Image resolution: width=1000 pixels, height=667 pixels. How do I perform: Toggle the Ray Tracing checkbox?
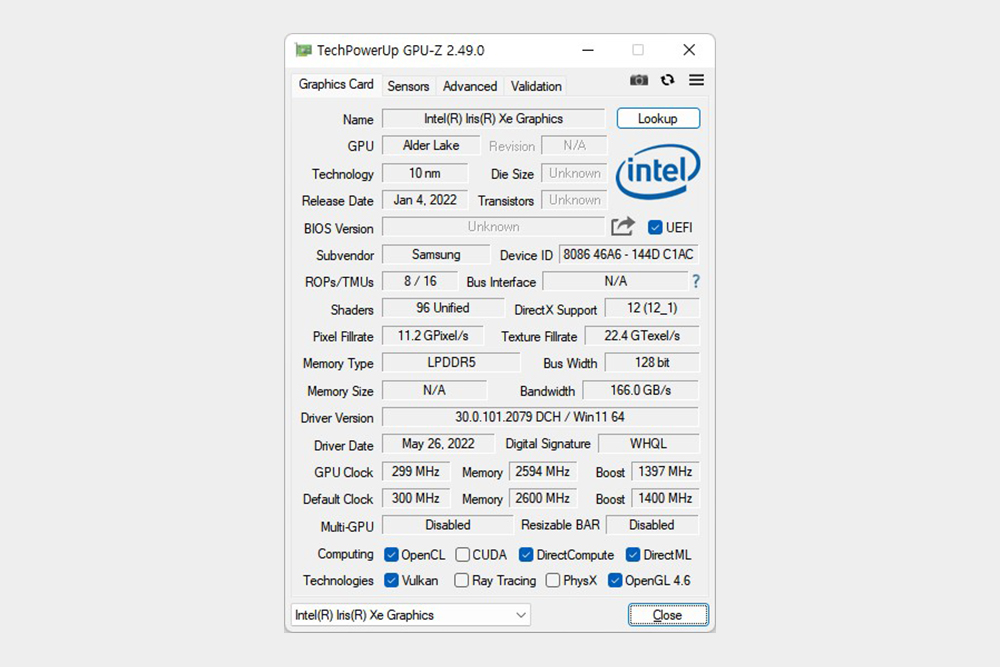pyautogui.click(x=461, y=580)
